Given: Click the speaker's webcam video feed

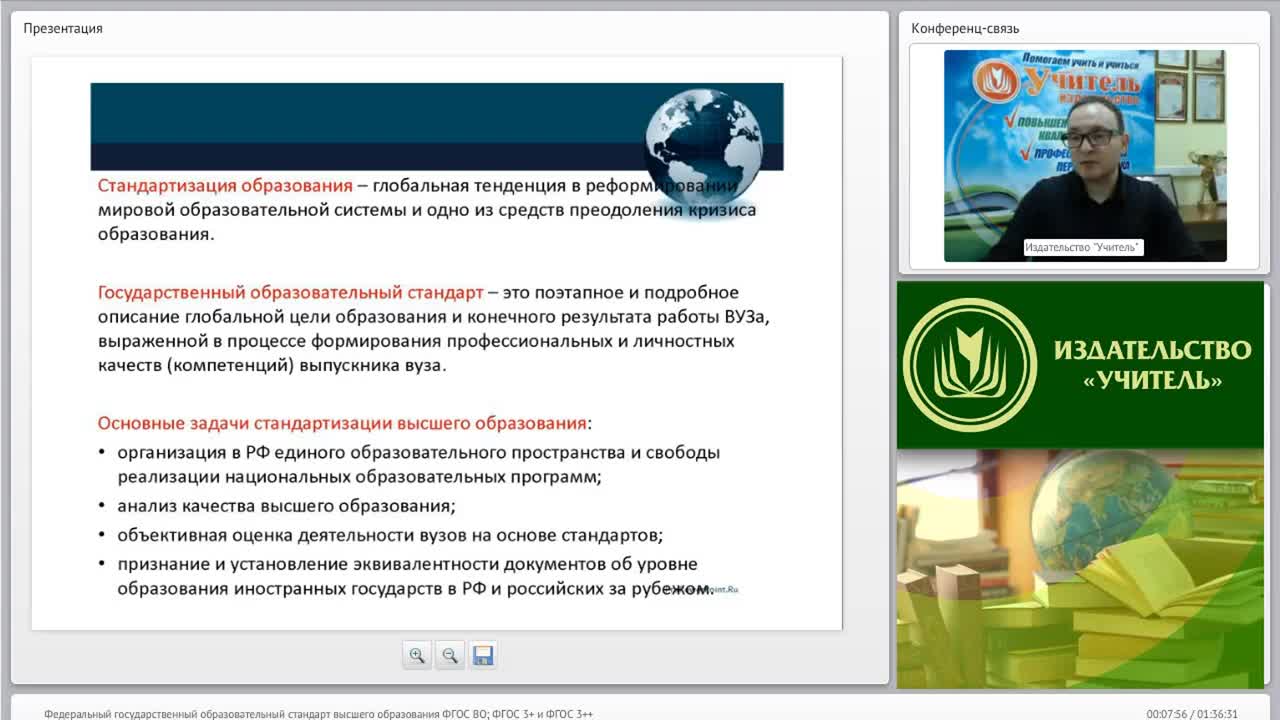Looking at the screenshot, I should pyautogui.click(x=1085, y=156).
